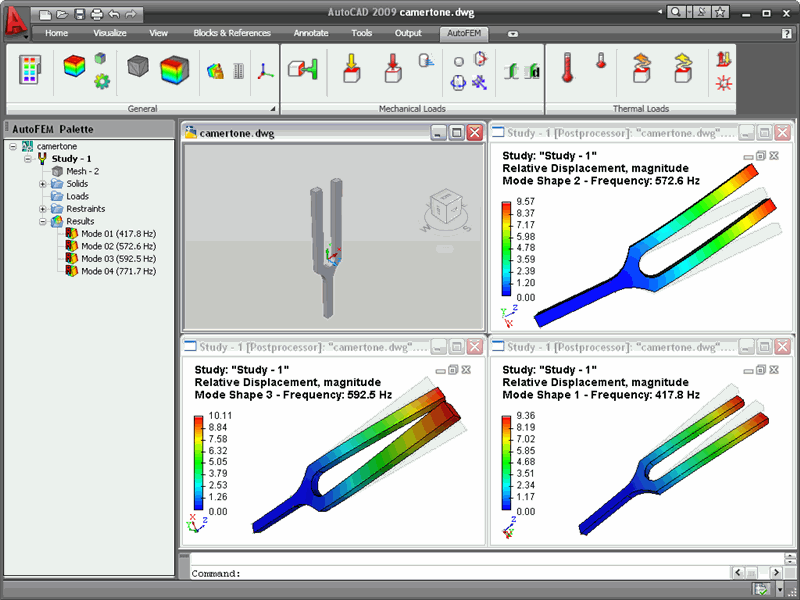This screenshot has height=600, width=800.
Task: Click the coordinate system axes icon
Action: (x=265, y=71)
